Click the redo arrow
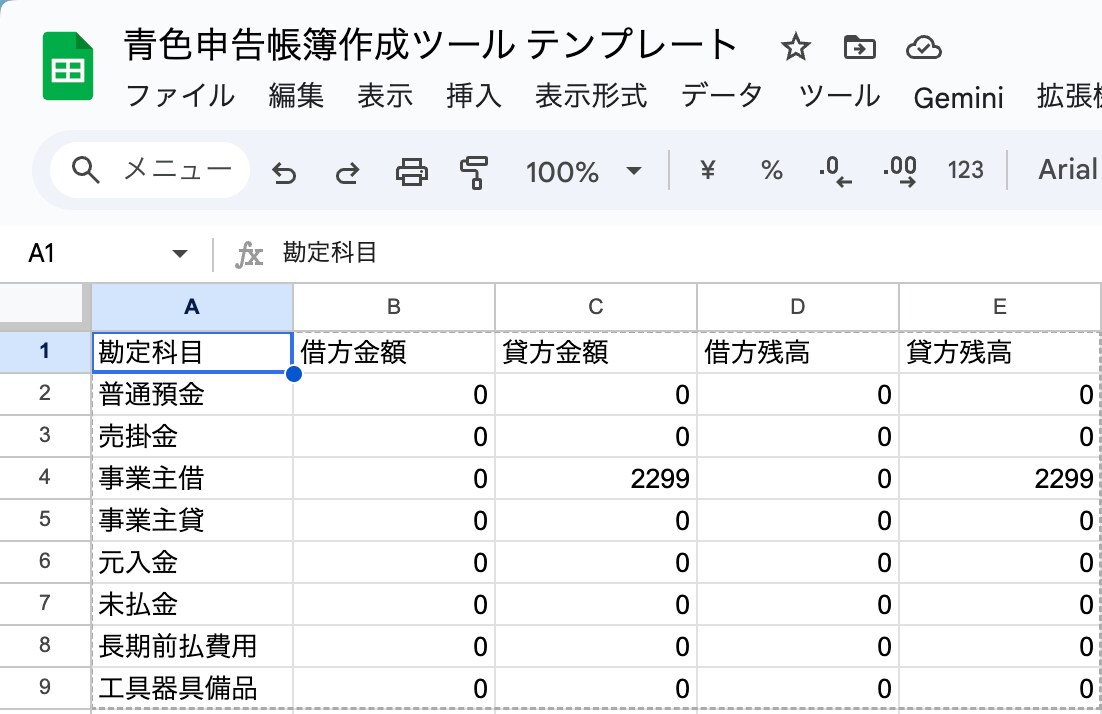This screenshot has height=714, width=1102. tap(347, 171)
